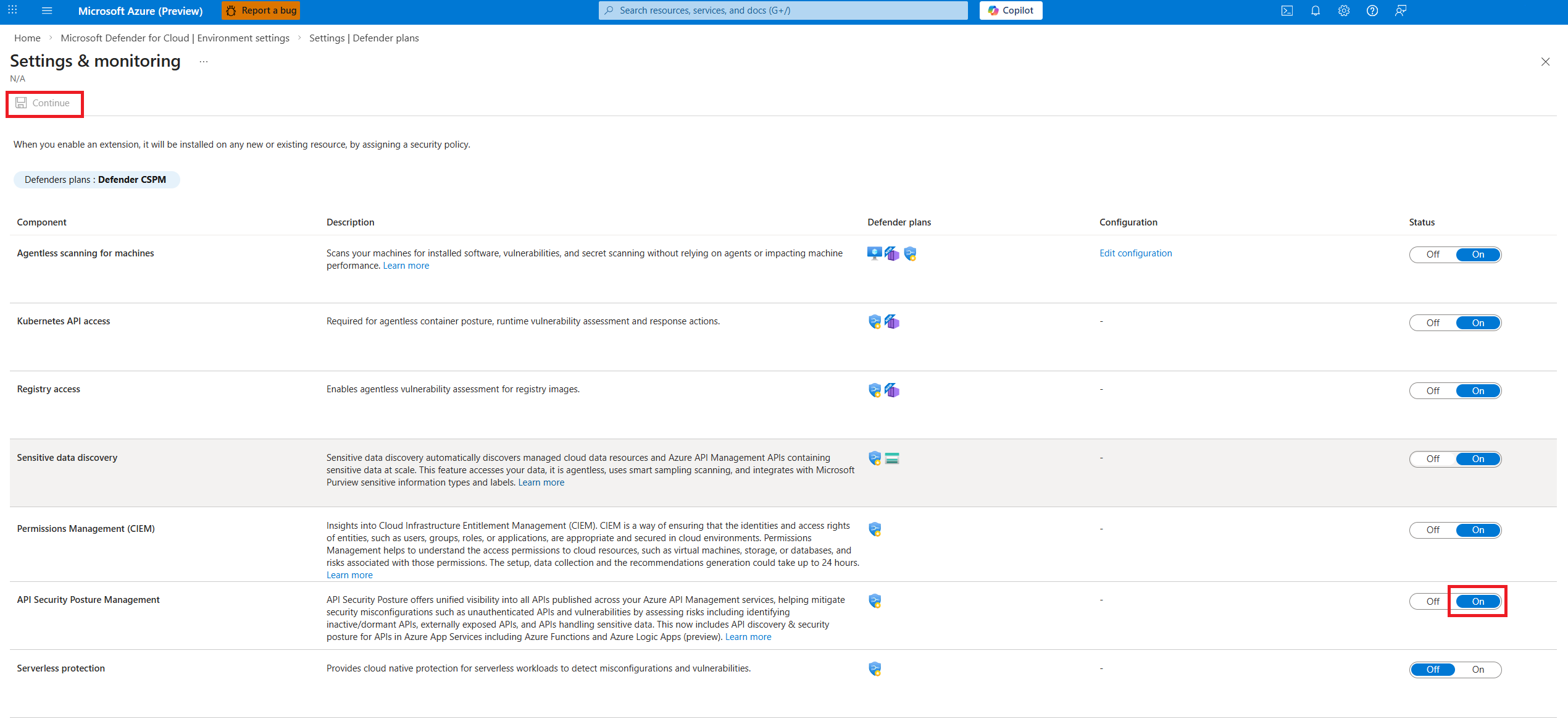
Task: Click Learn more under Permissions Management
Action: click(x=349, y=575)
